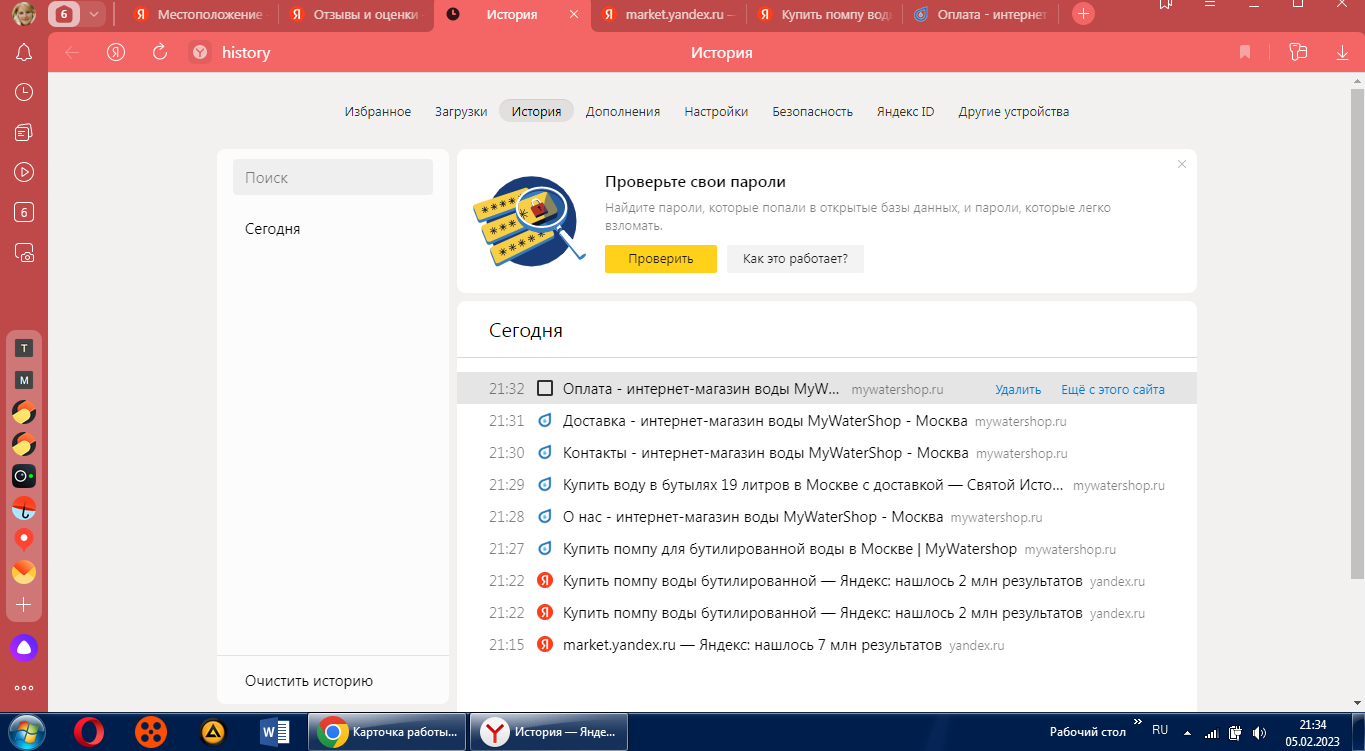This screenshot has width=1365, height=751.
Task: Open the notifications bell in the sidebar
Action: (24, 52)
